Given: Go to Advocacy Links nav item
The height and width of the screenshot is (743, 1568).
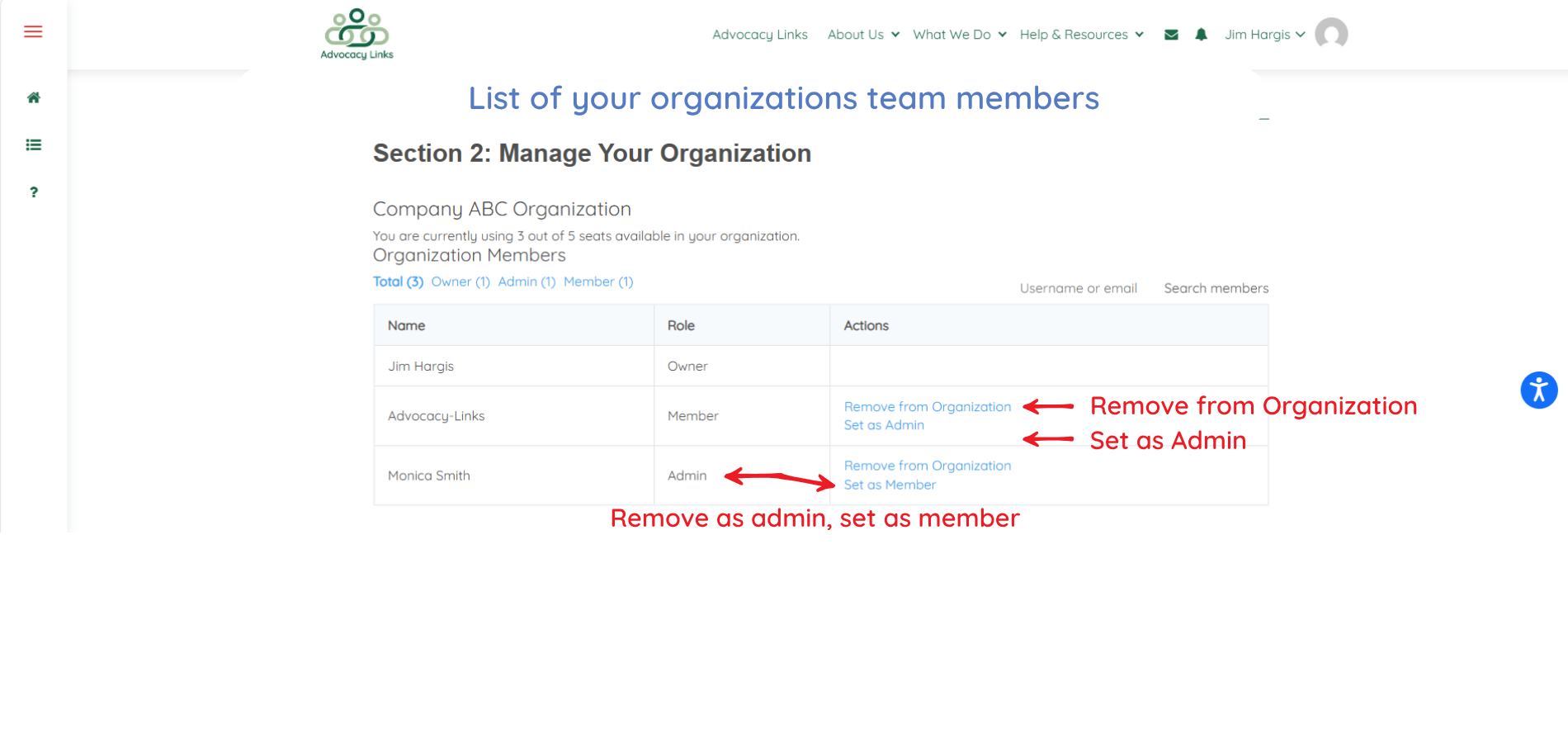Looking at the screenshot, I should tap(759, 35).
